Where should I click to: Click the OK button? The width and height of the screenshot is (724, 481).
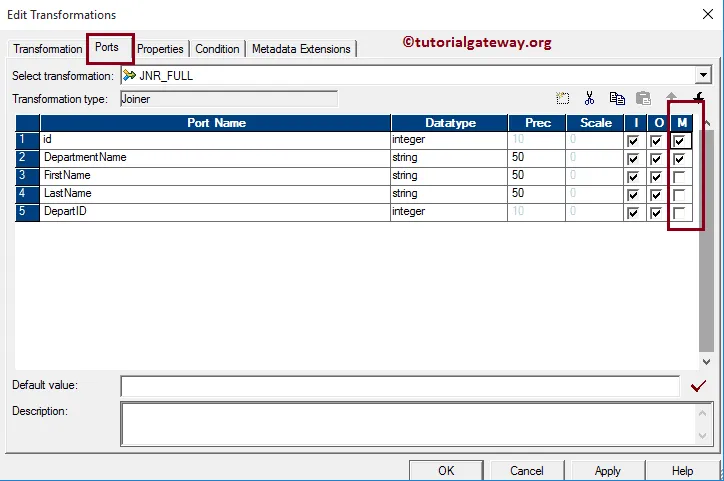pos(446,470)
